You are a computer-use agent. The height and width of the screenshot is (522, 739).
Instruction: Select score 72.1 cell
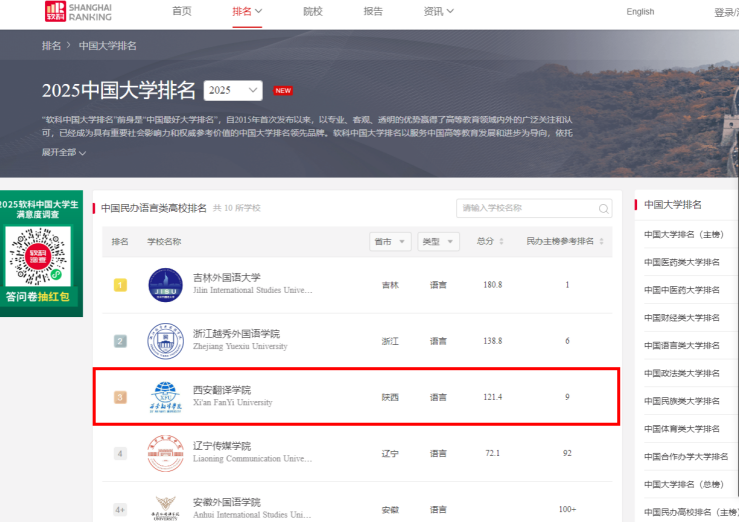(x=493, y=453)
